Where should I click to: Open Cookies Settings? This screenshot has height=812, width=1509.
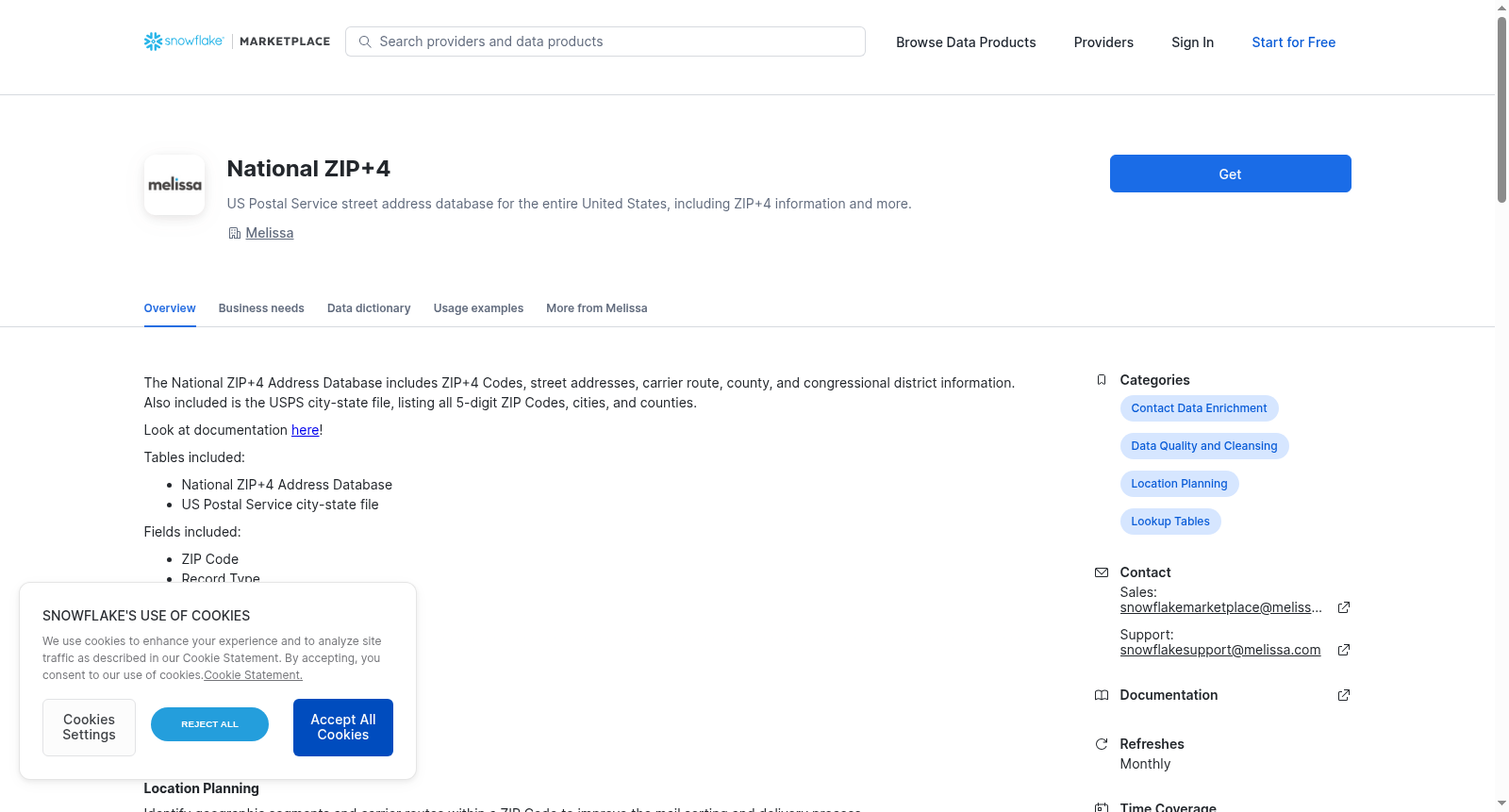[x=89, y=727]
